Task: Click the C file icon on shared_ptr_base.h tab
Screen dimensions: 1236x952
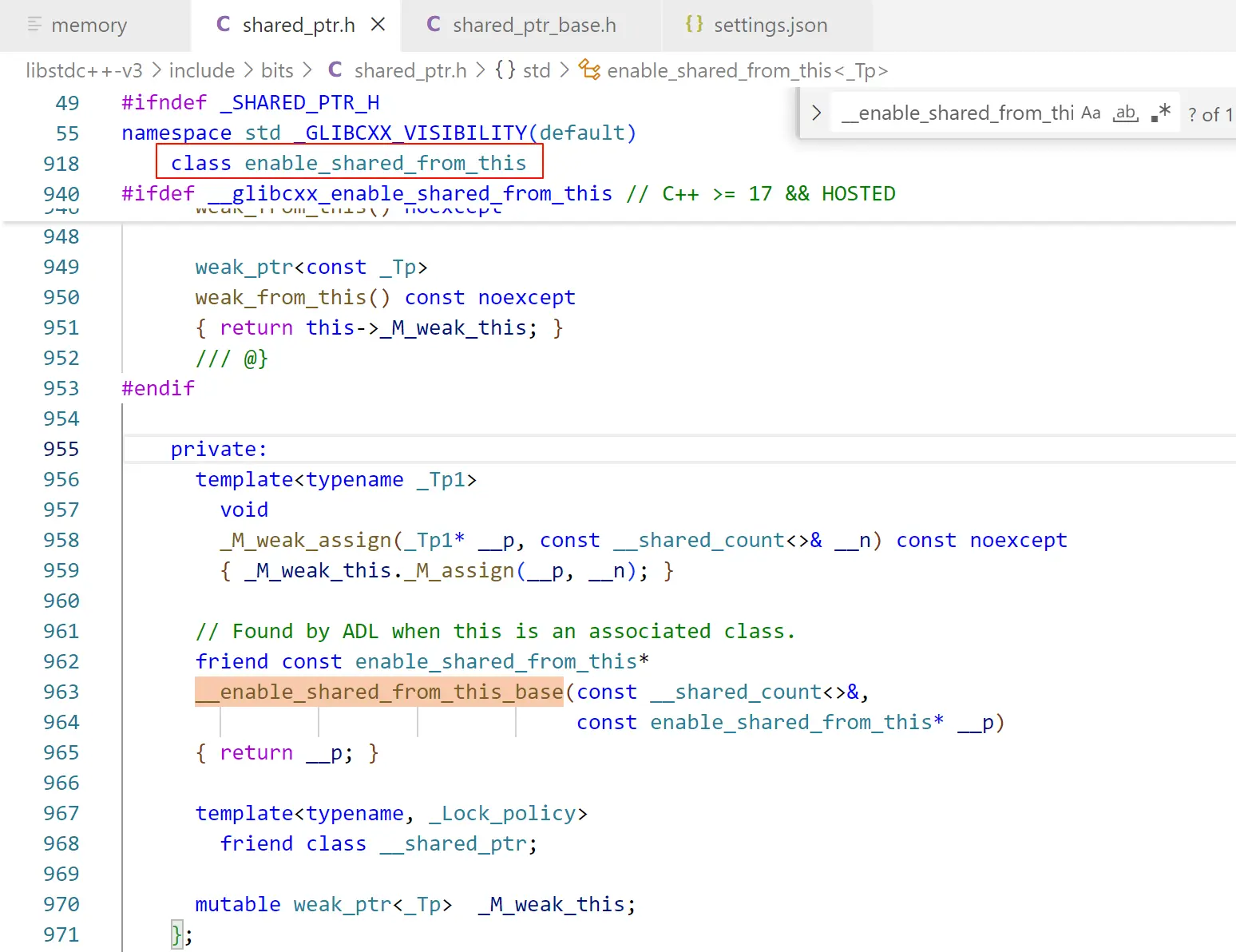Action: 434,25
